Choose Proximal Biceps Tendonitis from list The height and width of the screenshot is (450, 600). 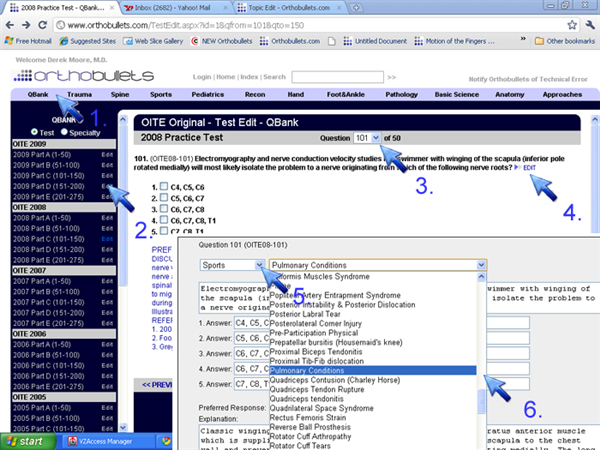click(316, 352)
